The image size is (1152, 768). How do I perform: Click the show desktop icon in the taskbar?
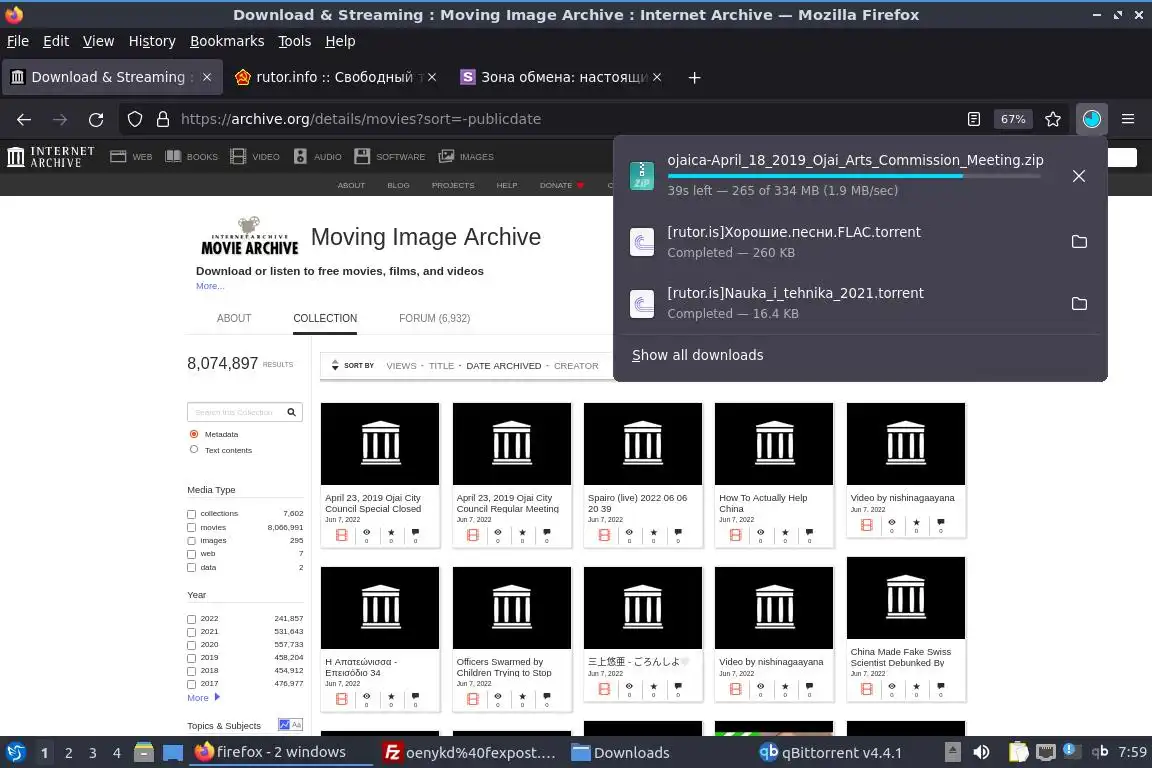click(173, 753)
